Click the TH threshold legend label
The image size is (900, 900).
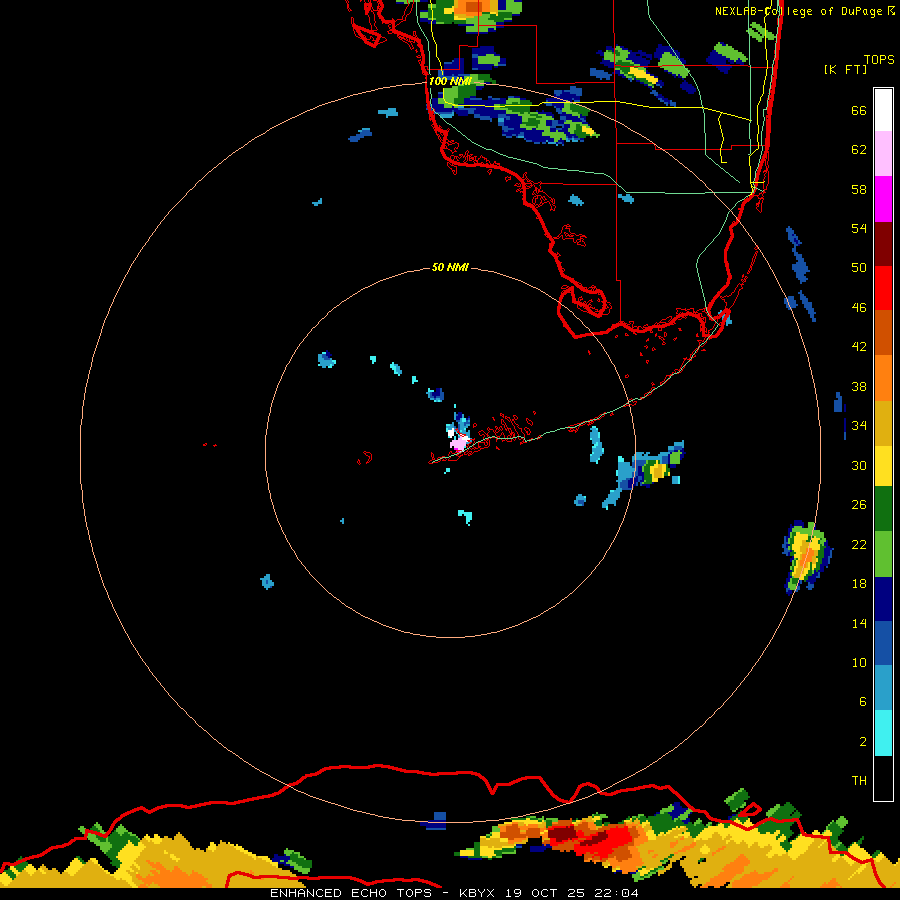(x=859, y=781)
